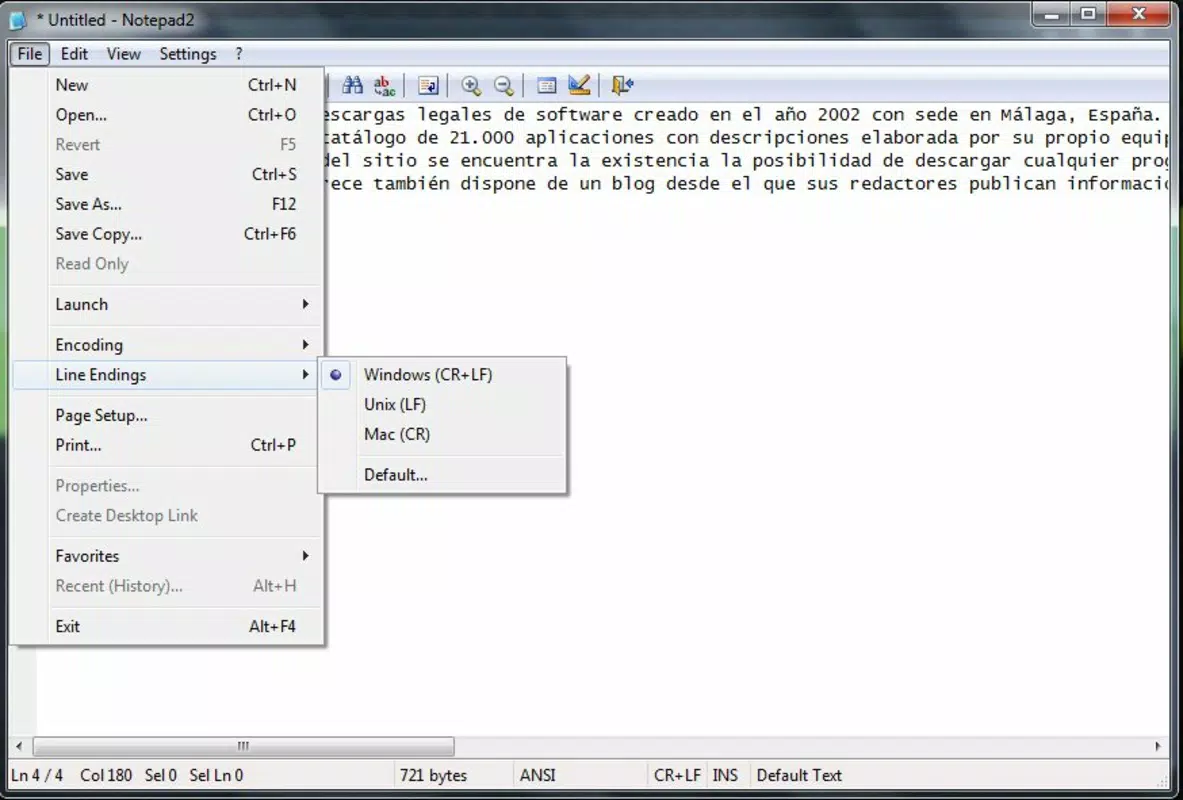Click the Exit door toolbar icon
The image size is (1183, 800).
tap(622, 85)
